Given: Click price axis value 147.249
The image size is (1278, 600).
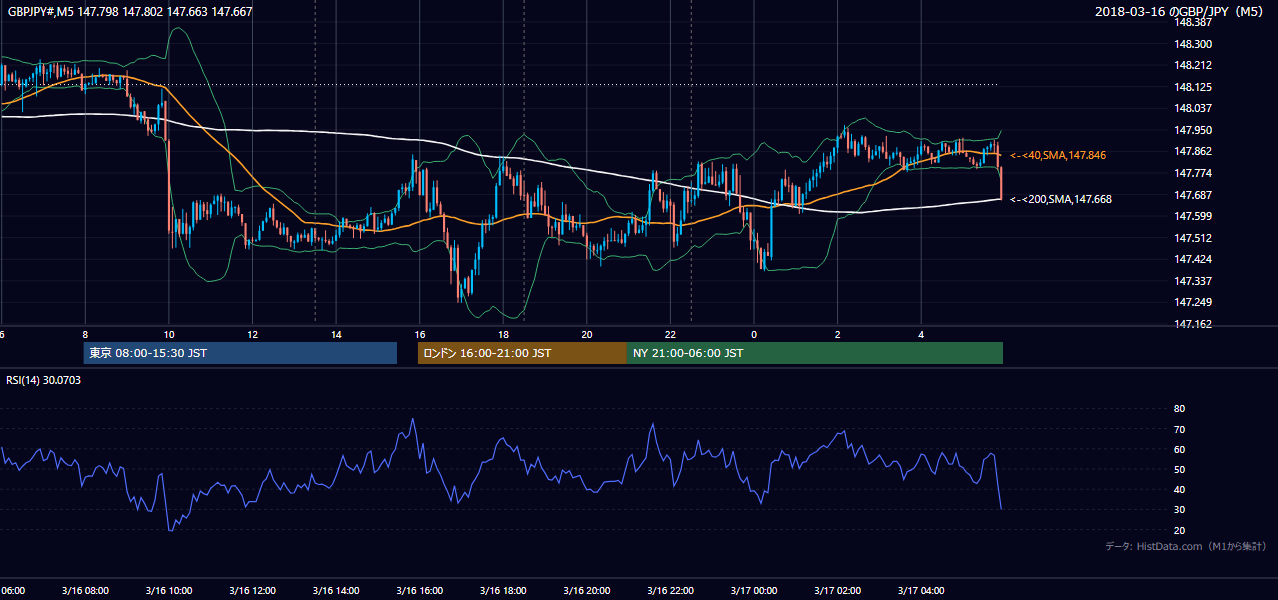Looking at the screenshot, I should coord(1194,302).
